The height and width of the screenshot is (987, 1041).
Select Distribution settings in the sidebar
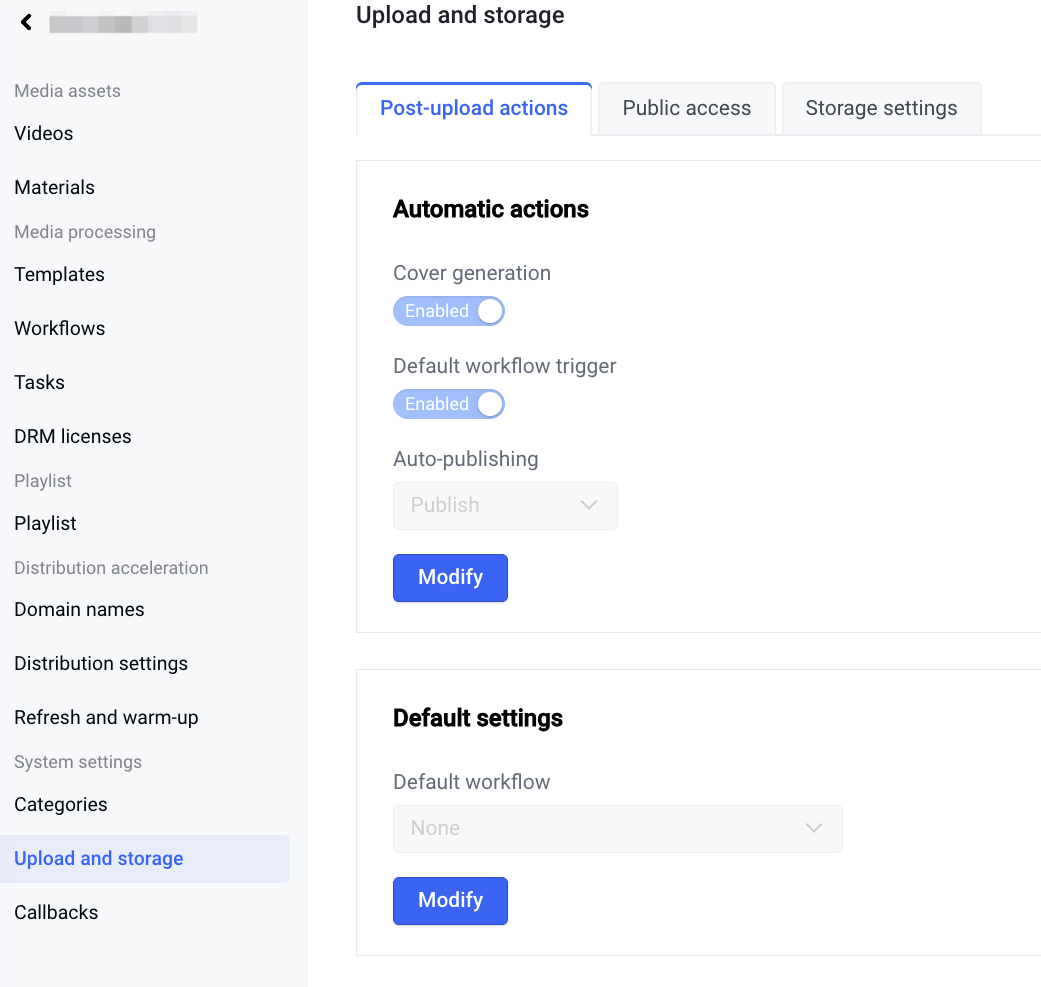(x=101, y=664)
